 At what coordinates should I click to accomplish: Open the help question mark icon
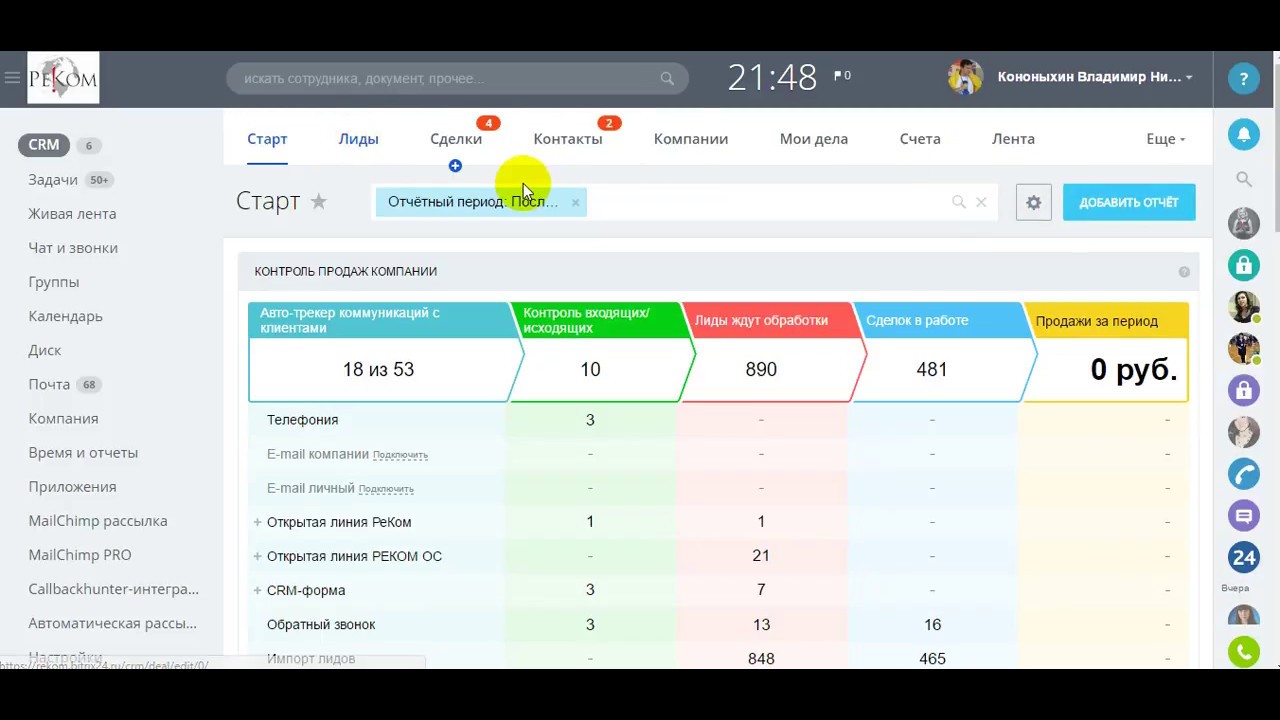(x=1243, y=79)
